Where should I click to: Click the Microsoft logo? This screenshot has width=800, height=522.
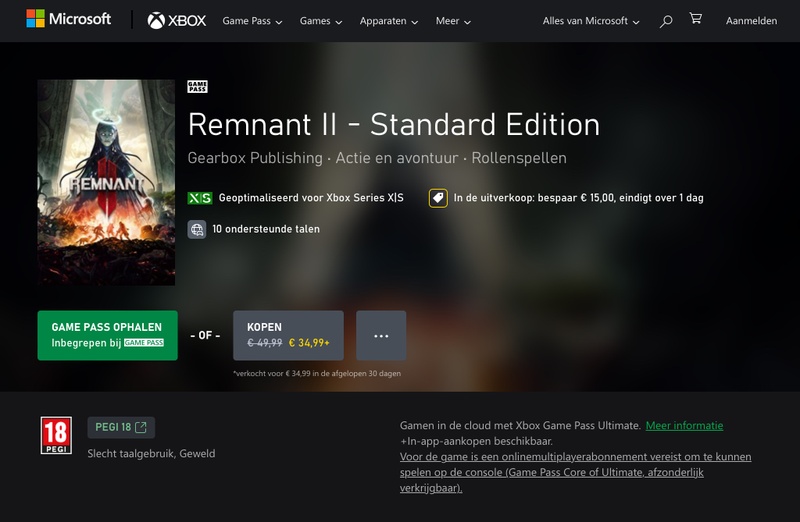(68, 20)
